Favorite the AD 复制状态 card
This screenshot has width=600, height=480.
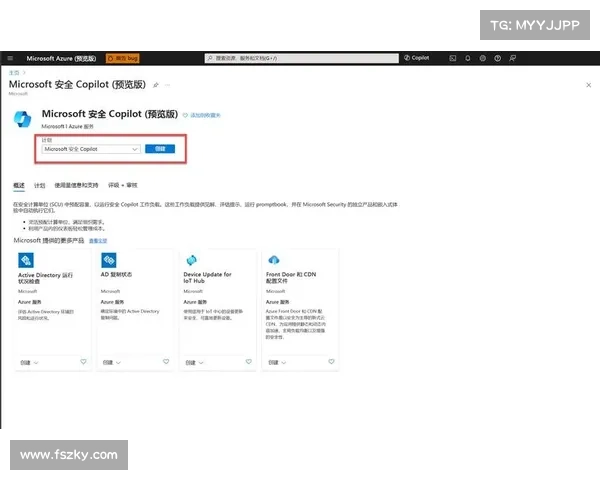(166, 362)
